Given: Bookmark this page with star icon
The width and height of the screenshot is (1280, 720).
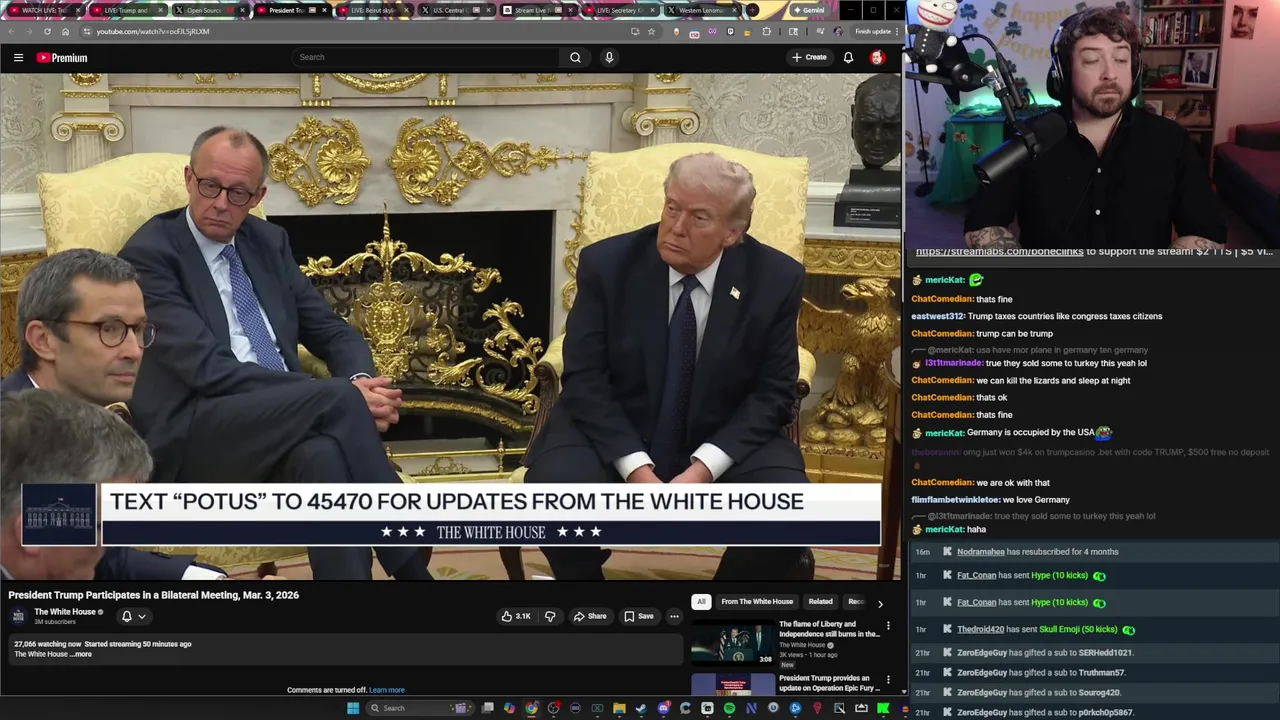Looking at the screenshot, I should 651,31.
